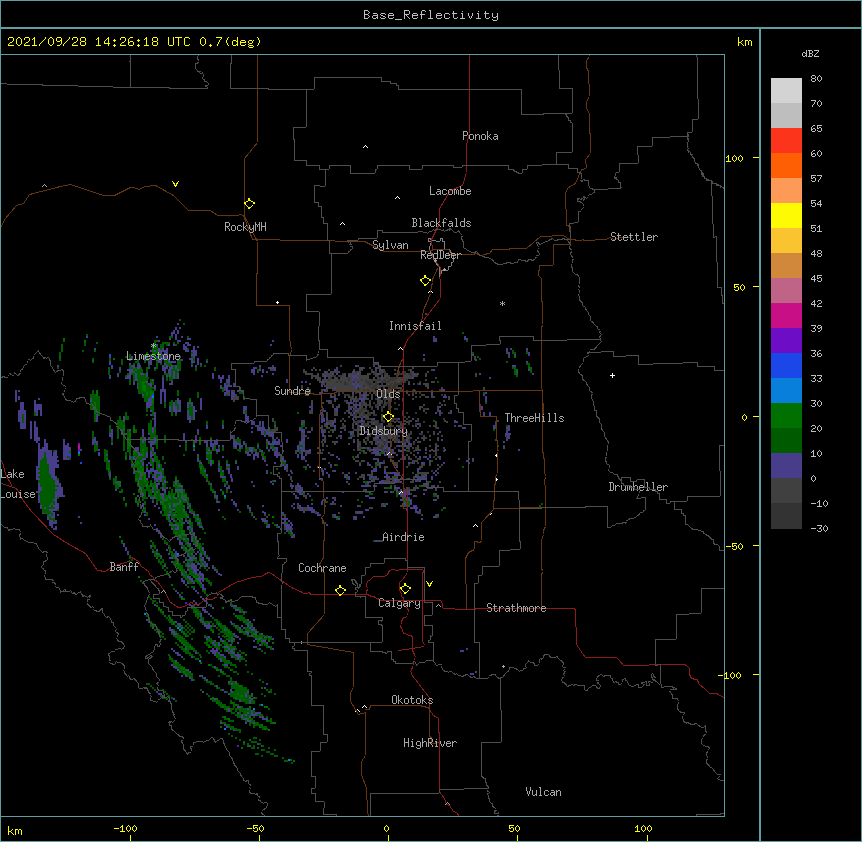The height and width of the screenshot is (842, 862).
Task: Select the white asterisk marker above Limestone
Action: (x=154, y=346)
